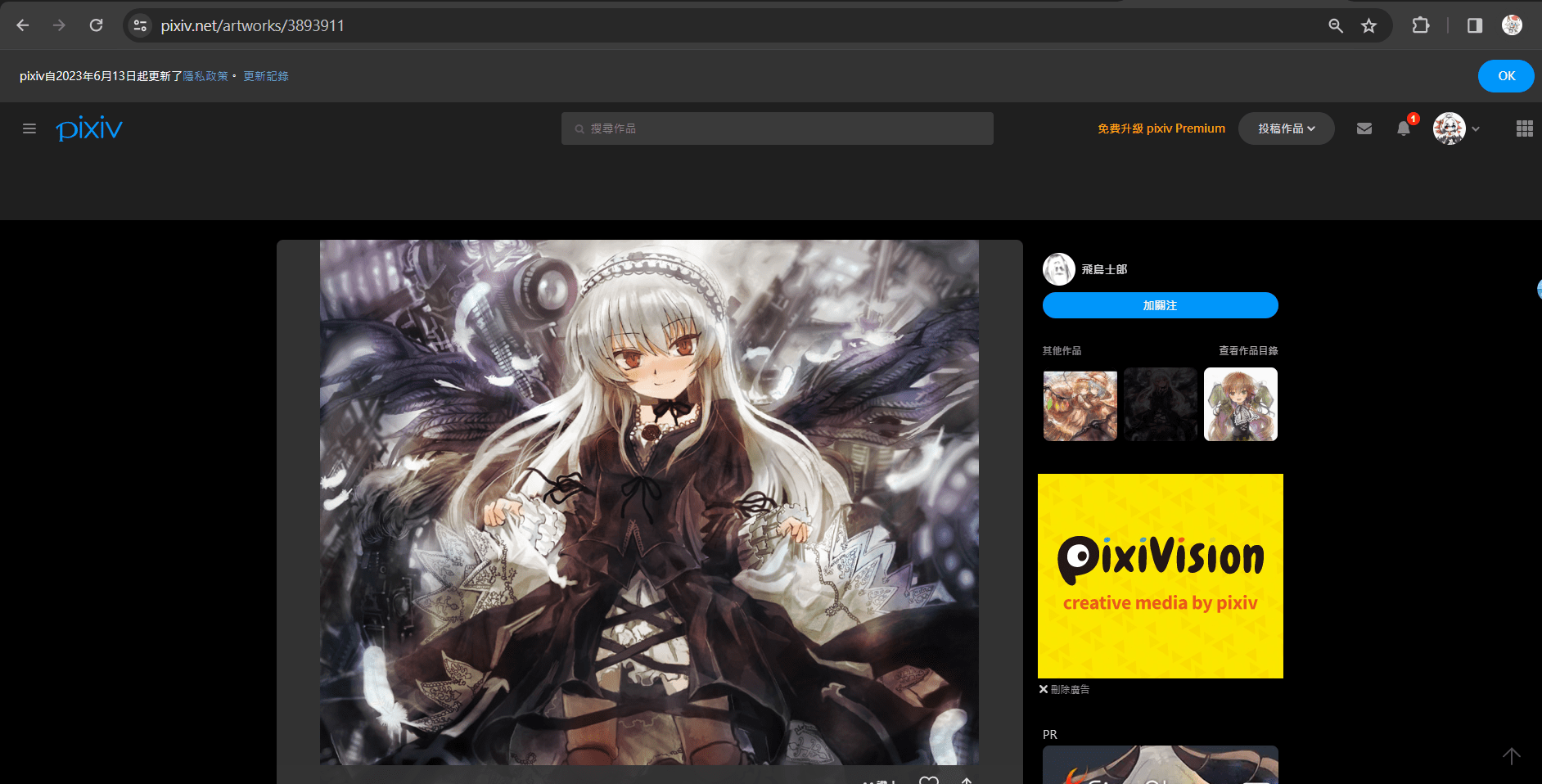Click the 免費升級 pixiv Premium link
This screenshot has height=784, width=1542.
tap(1161, 128)
